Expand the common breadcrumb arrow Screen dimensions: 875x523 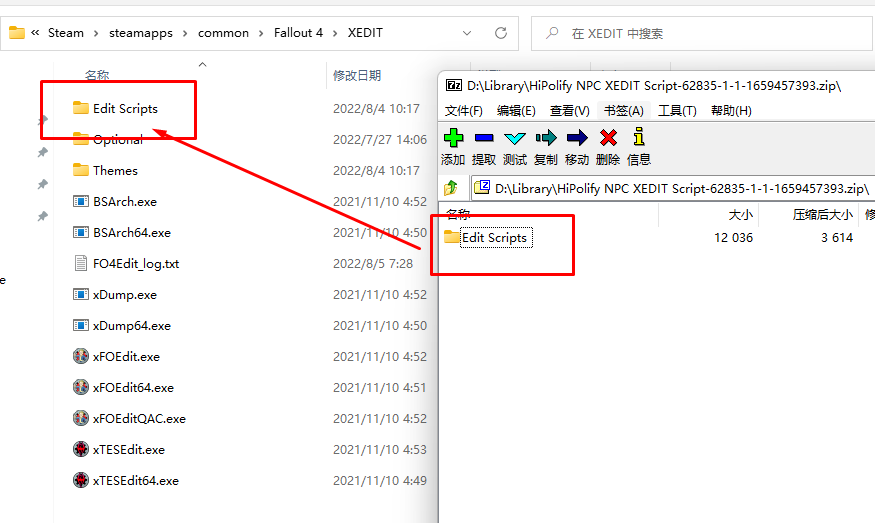click(261, 33)
